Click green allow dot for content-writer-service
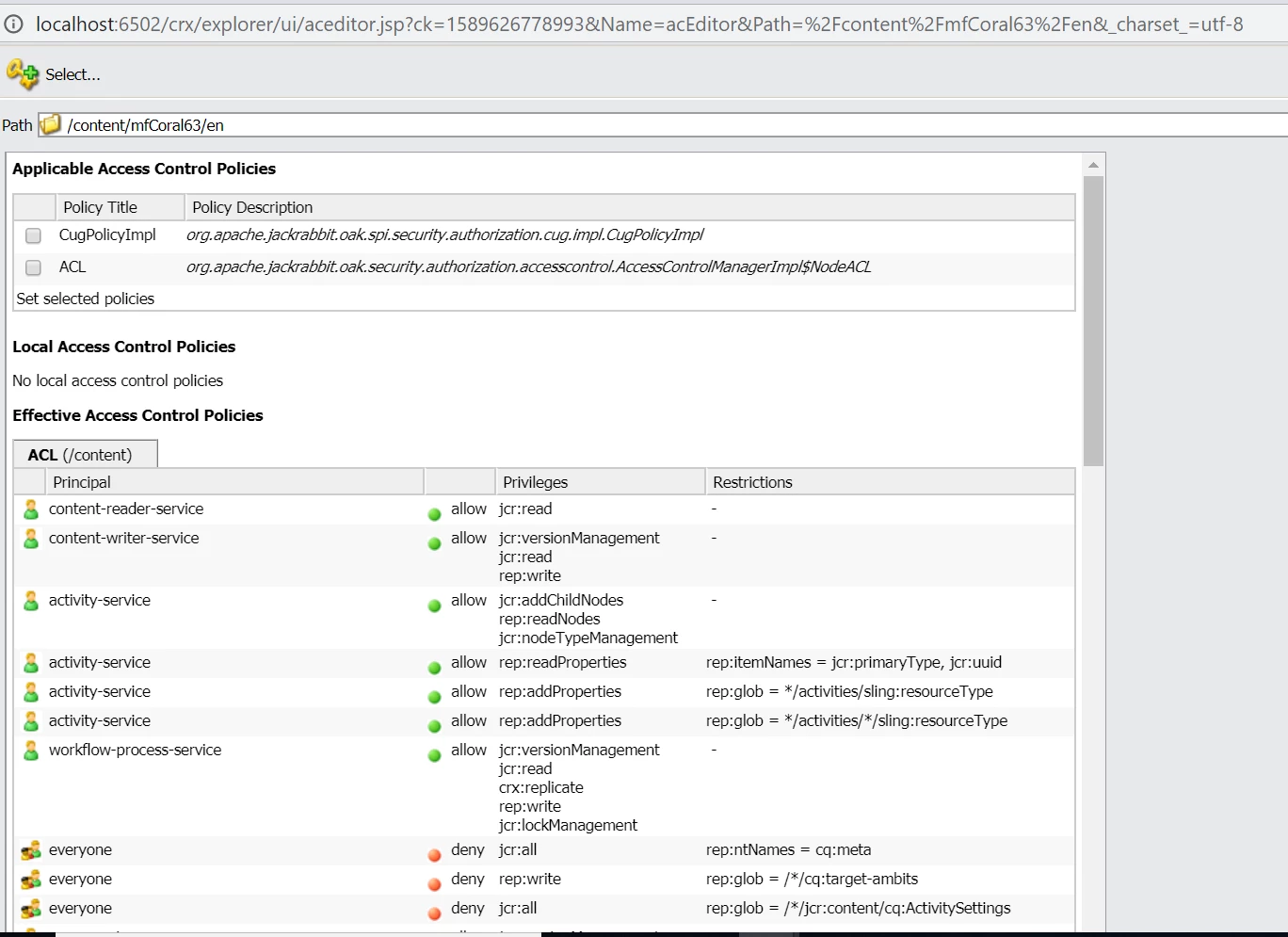This screenshot has height=937, width=1288. [434, 543]
